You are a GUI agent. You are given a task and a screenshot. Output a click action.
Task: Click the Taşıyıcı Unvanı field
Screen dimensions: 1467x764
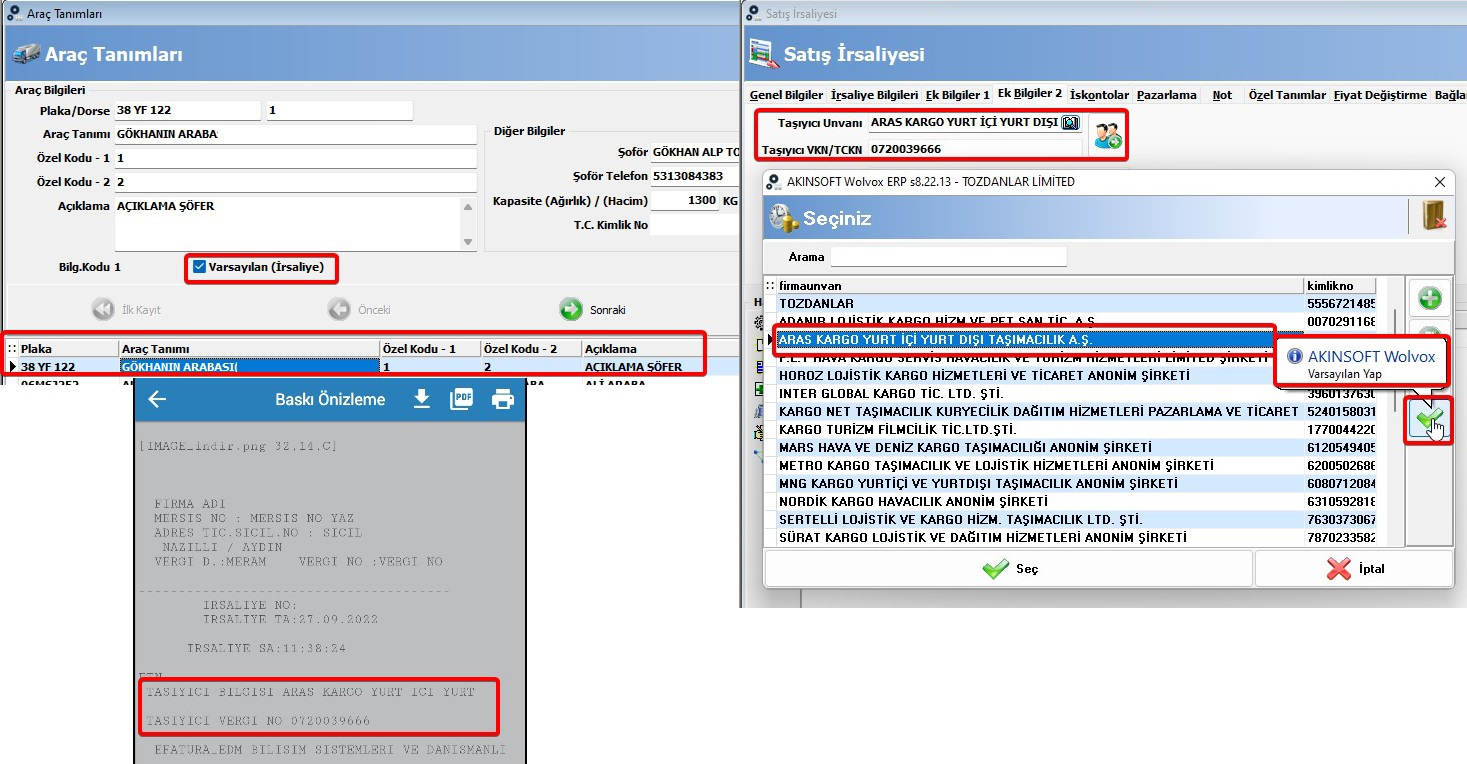pyautogui.click(x=963, y=123)
